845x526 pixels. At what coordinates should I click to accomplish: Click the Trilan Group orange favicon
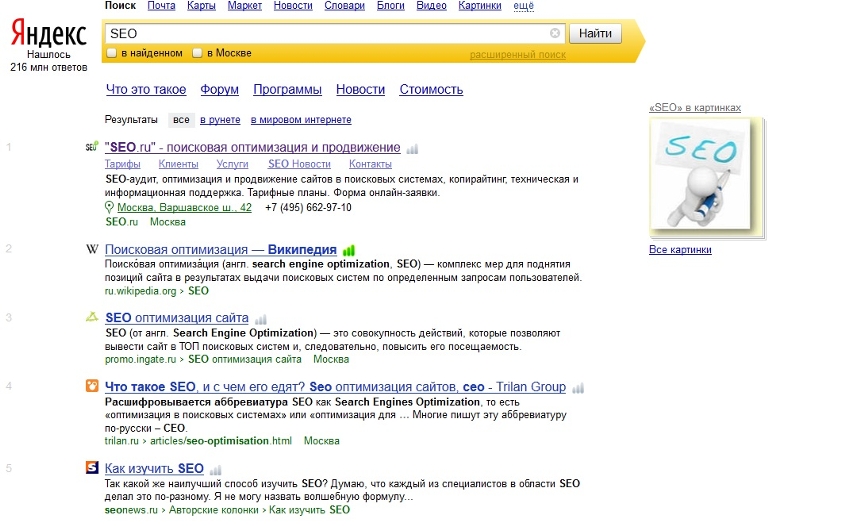pos(92,386)
